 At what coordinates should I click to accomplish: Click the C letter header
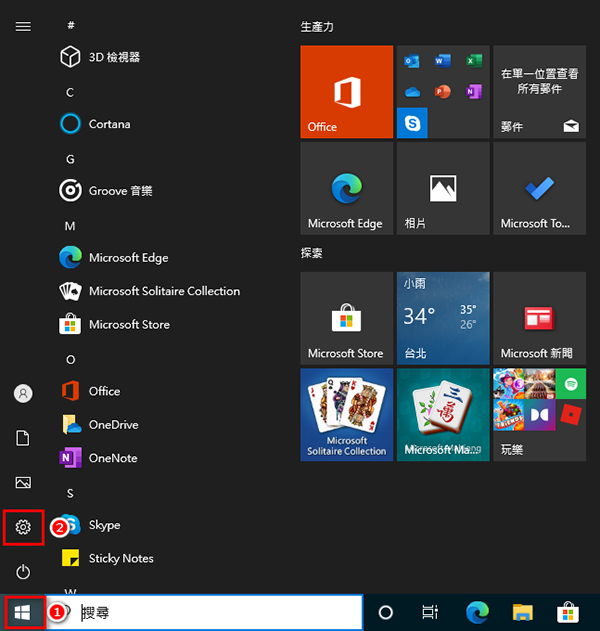(70, 93)
